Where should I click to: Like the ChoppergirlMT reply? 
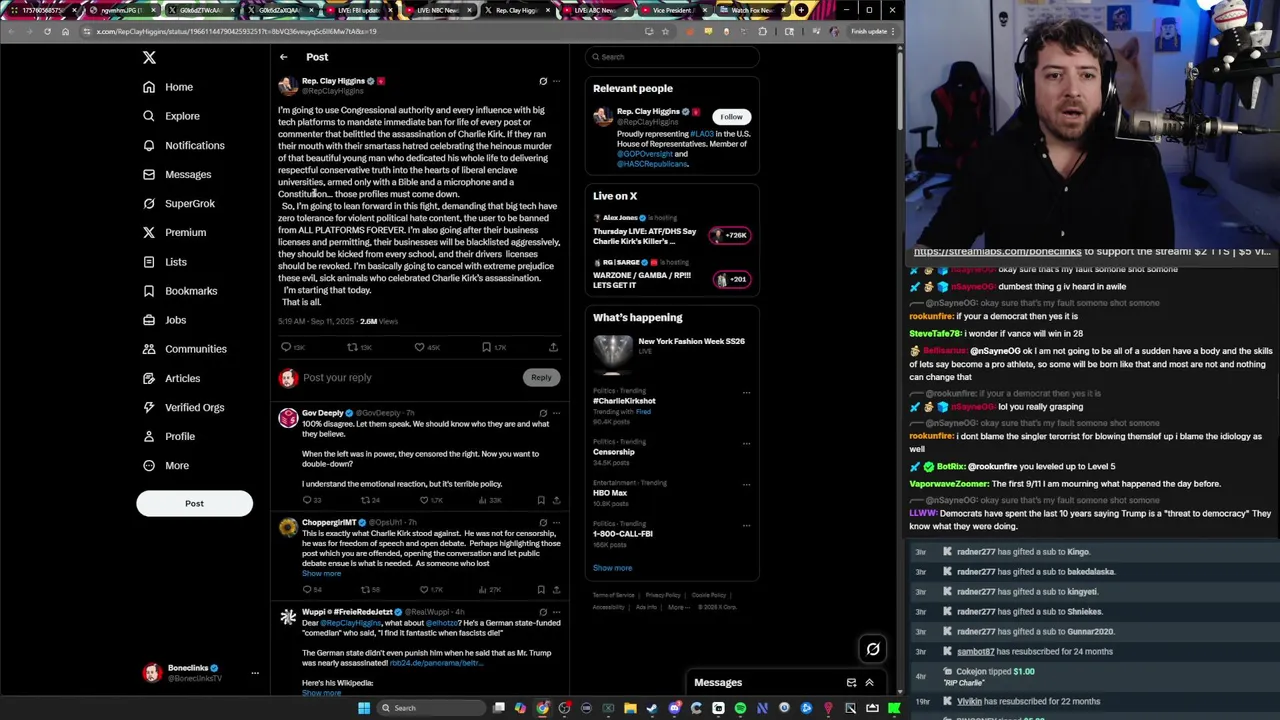tap(424, 590)
